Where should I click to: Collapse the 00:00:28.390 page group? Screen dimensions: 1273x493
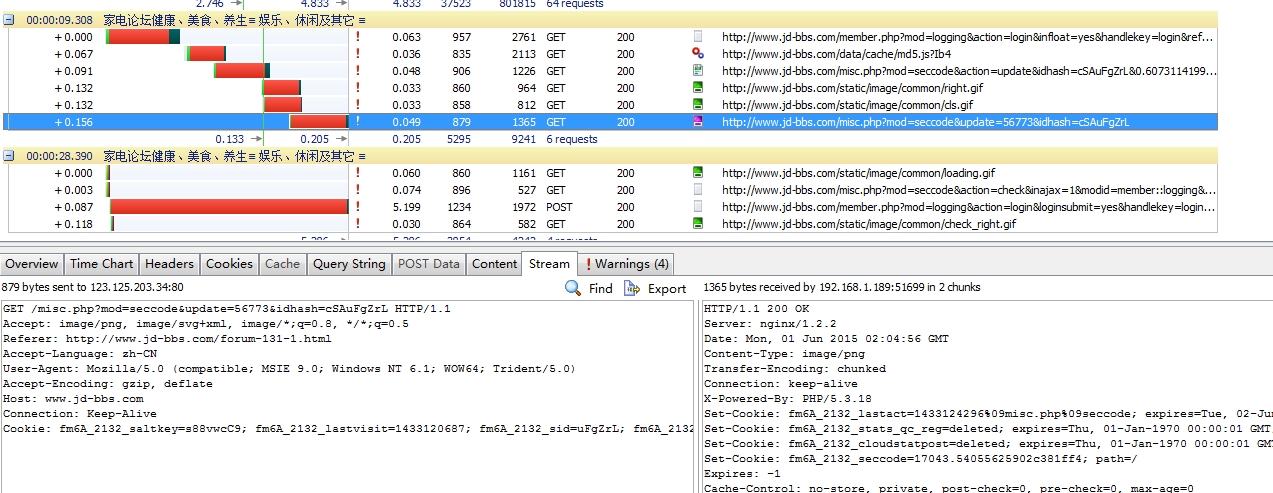click(x=9, y=156)
